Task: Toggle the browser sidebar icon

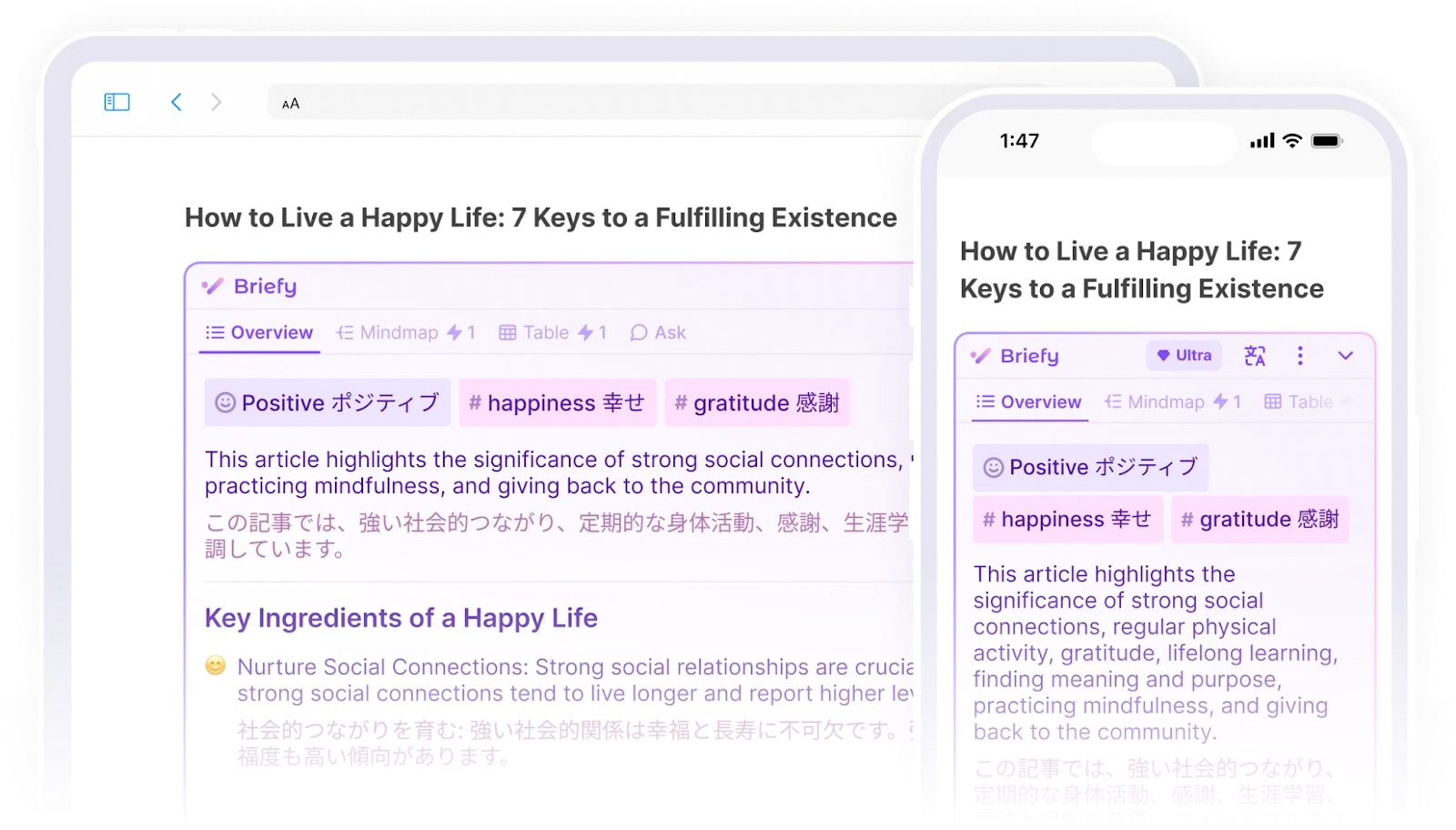Action: click(117, 102)
